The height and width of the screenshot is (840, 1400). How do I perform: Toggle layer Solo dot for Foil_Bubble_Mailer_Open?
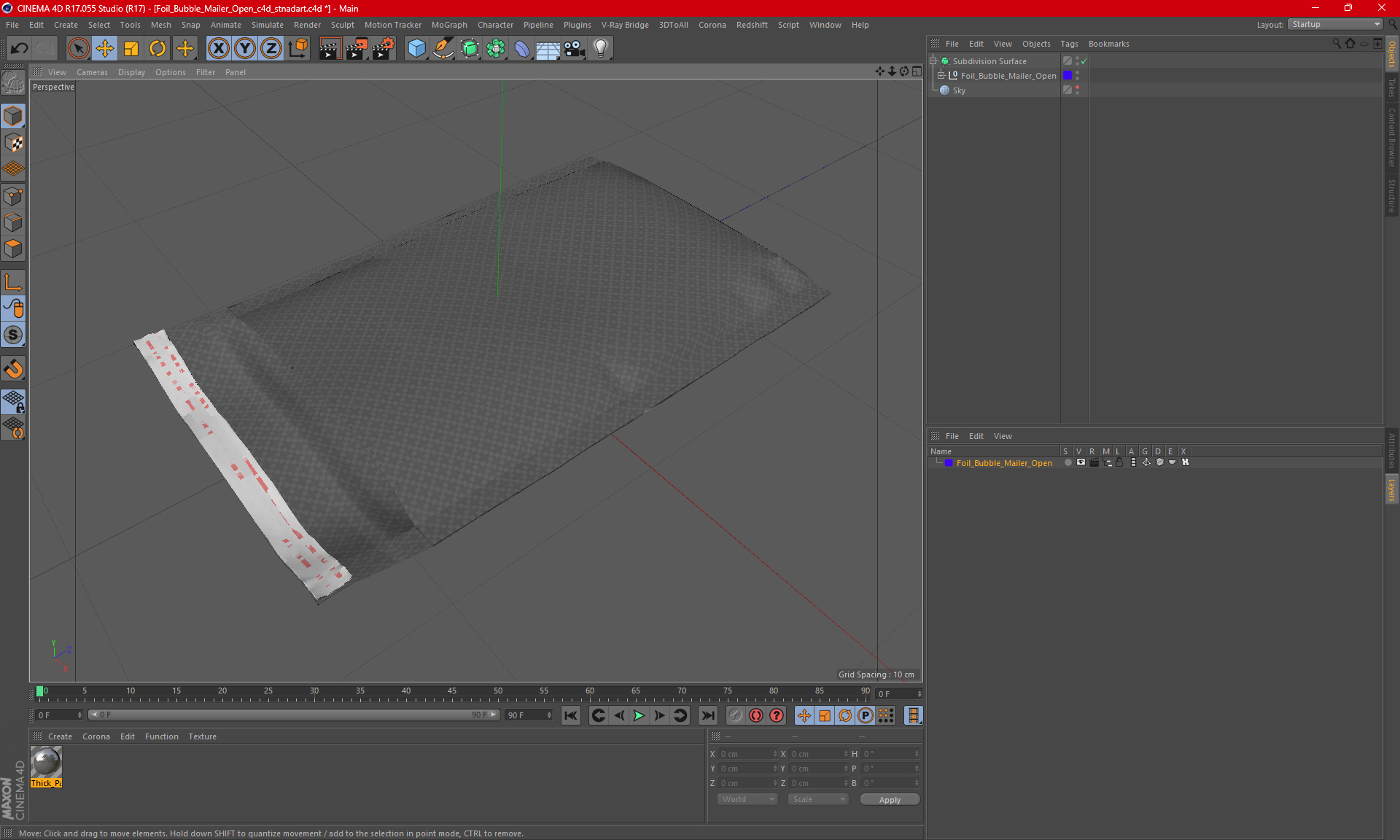point(1067,463)
